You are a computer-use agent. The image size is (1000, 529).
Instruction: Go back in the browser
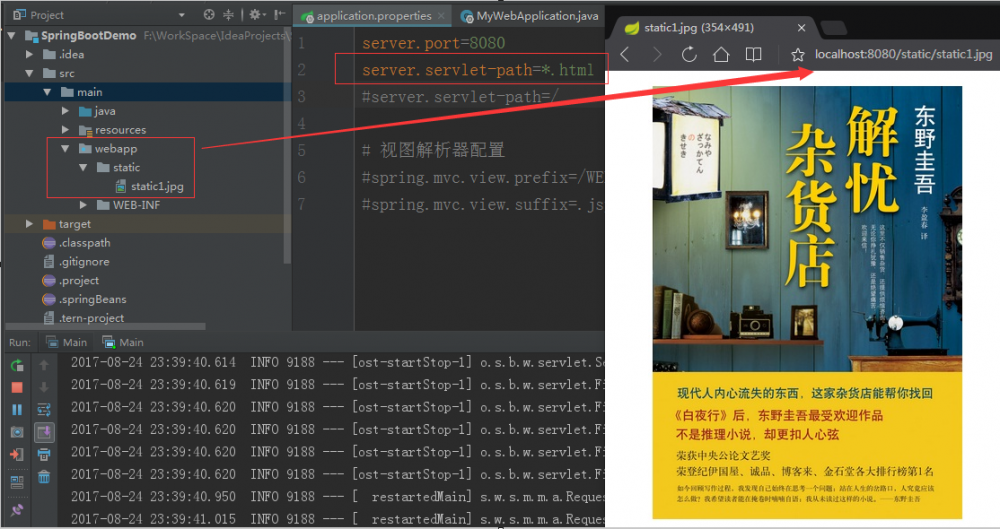(625, 55)
